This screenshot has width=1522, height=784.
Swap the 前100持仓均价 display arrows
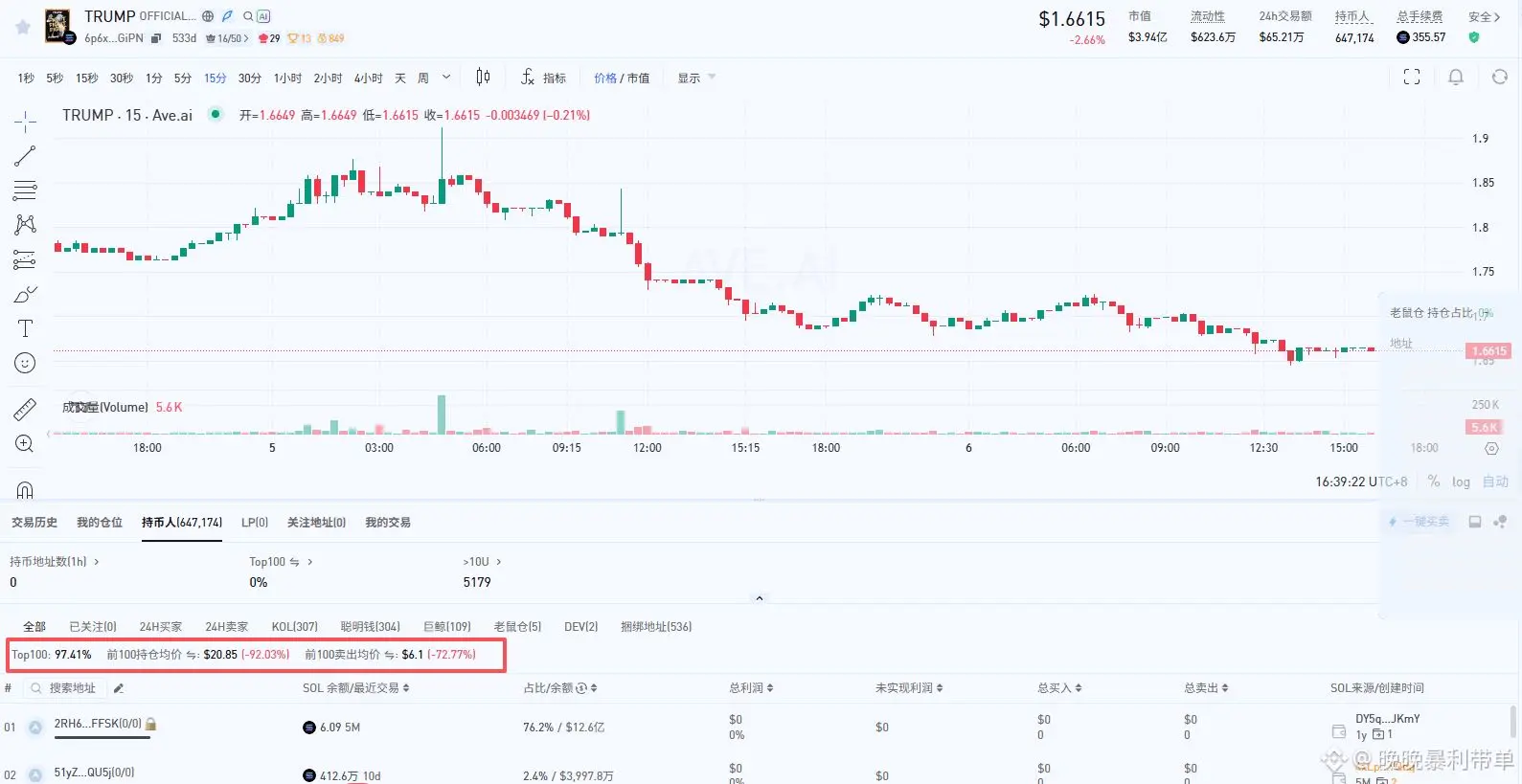tap(192, 655)
